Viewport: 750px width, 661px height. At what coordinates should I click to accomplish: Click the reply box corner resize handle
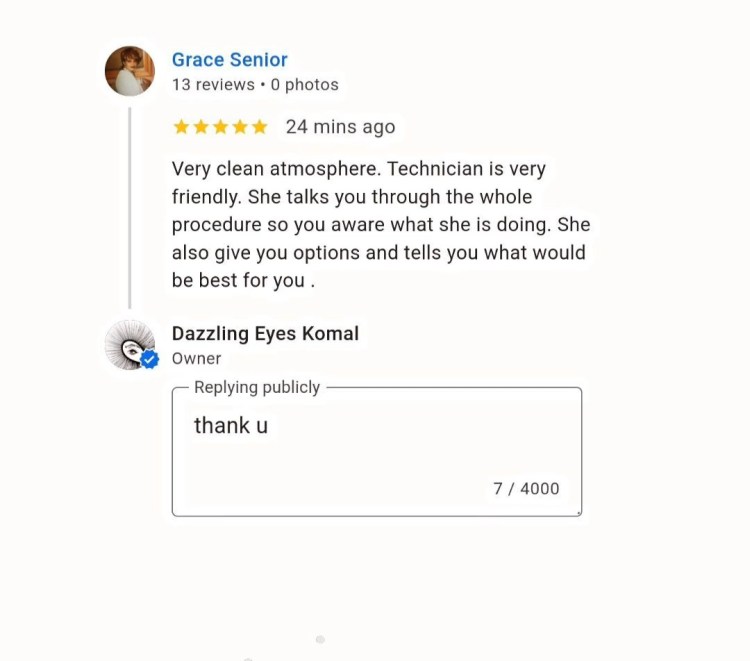tap(578, 513)
